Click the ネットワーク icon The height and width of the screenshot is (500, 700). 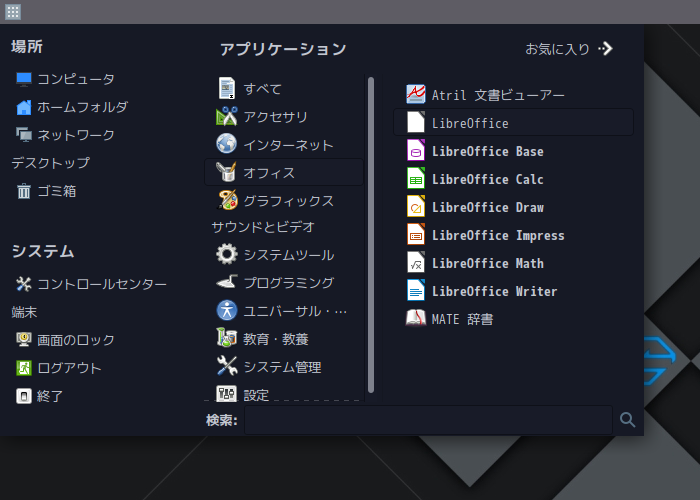[24, 135]
